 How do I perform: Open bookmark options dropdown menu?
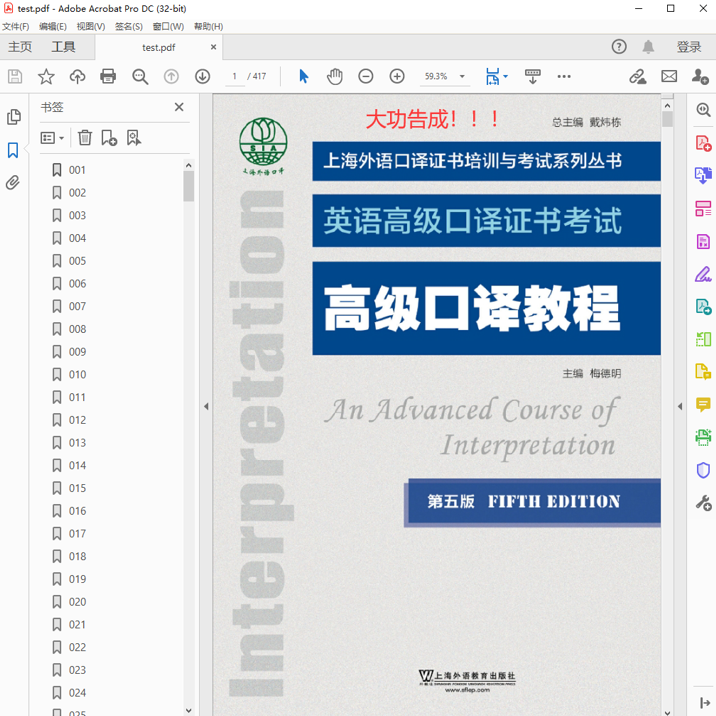point(52,138)
